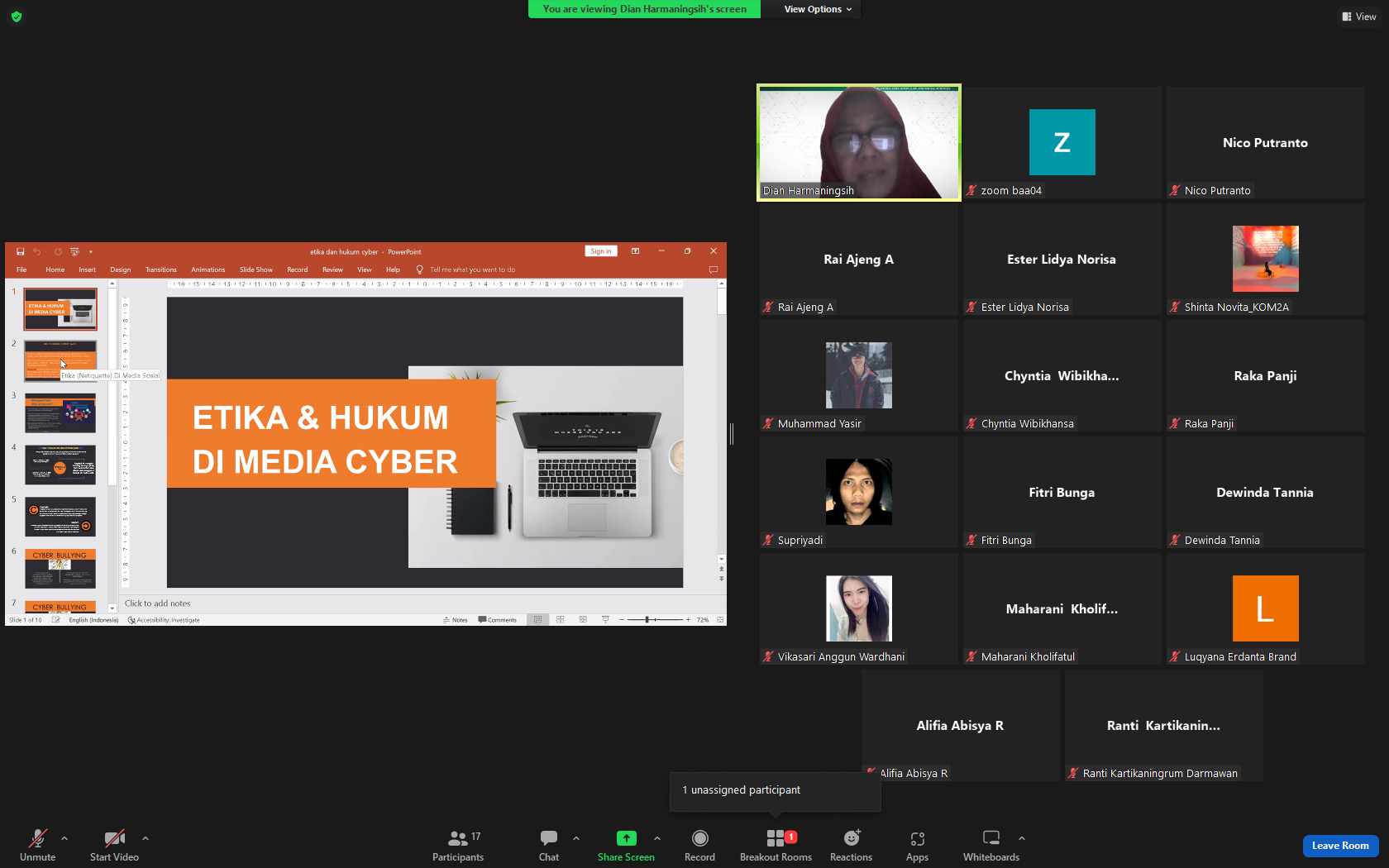1389x868 pixels.
Task: Unmute the microphone in Zoom
Action: pyautogui.click(x=37, y=845)
